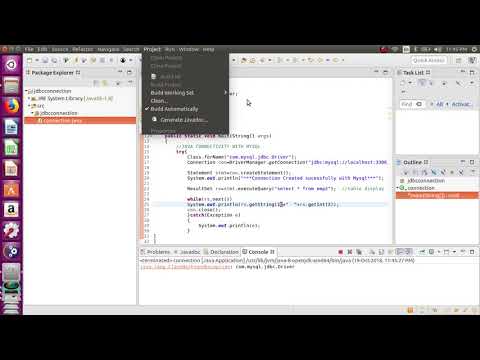Select the connection class in Outline
Viewport: 480px width, 360px height.
tap(421, 188)
